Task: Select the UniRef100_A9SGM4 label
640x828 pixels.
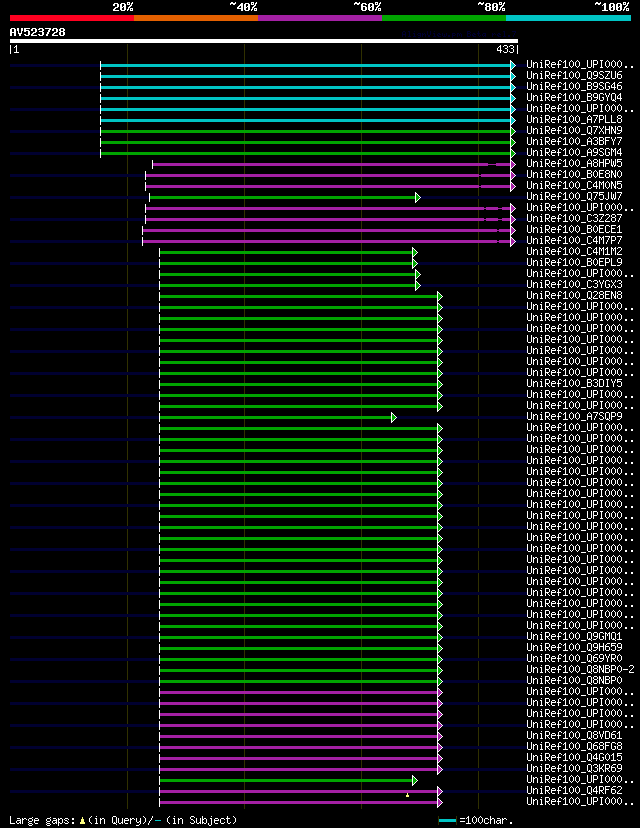Action: [x=574, y=153]
